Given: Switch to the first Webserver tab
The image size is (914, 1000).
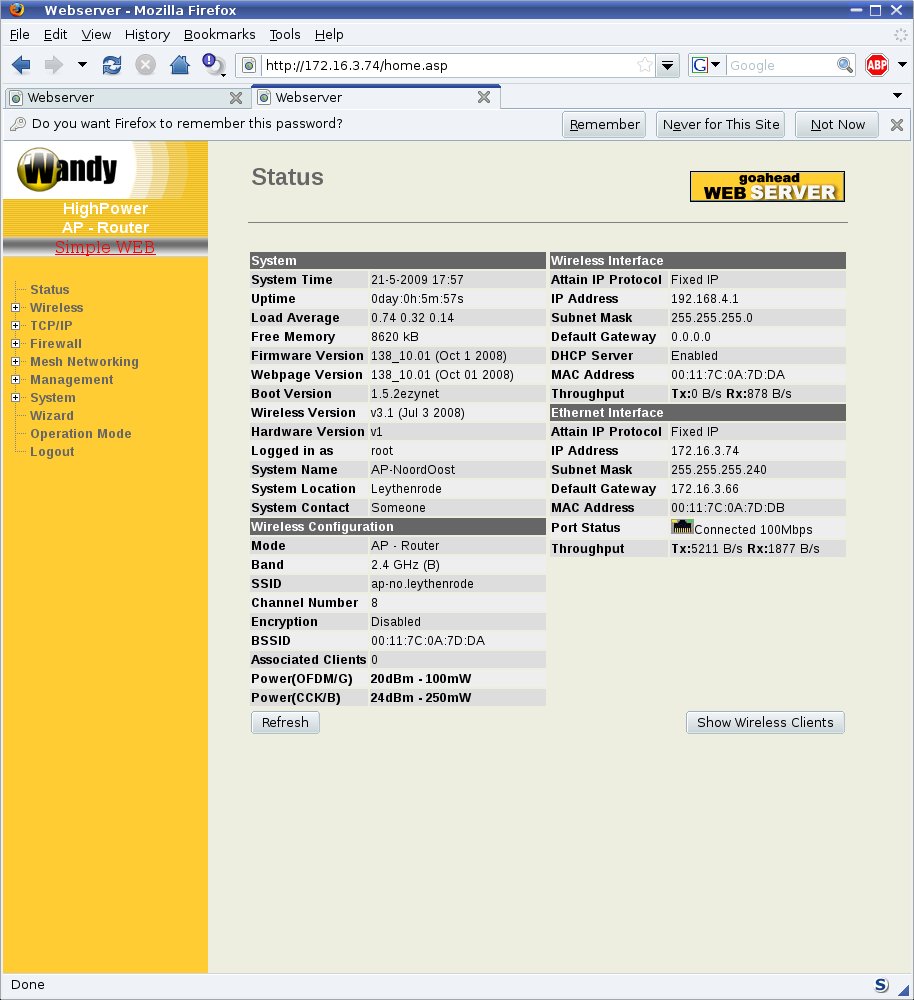Looking at the screenshot, I should [x=115, y=97].
